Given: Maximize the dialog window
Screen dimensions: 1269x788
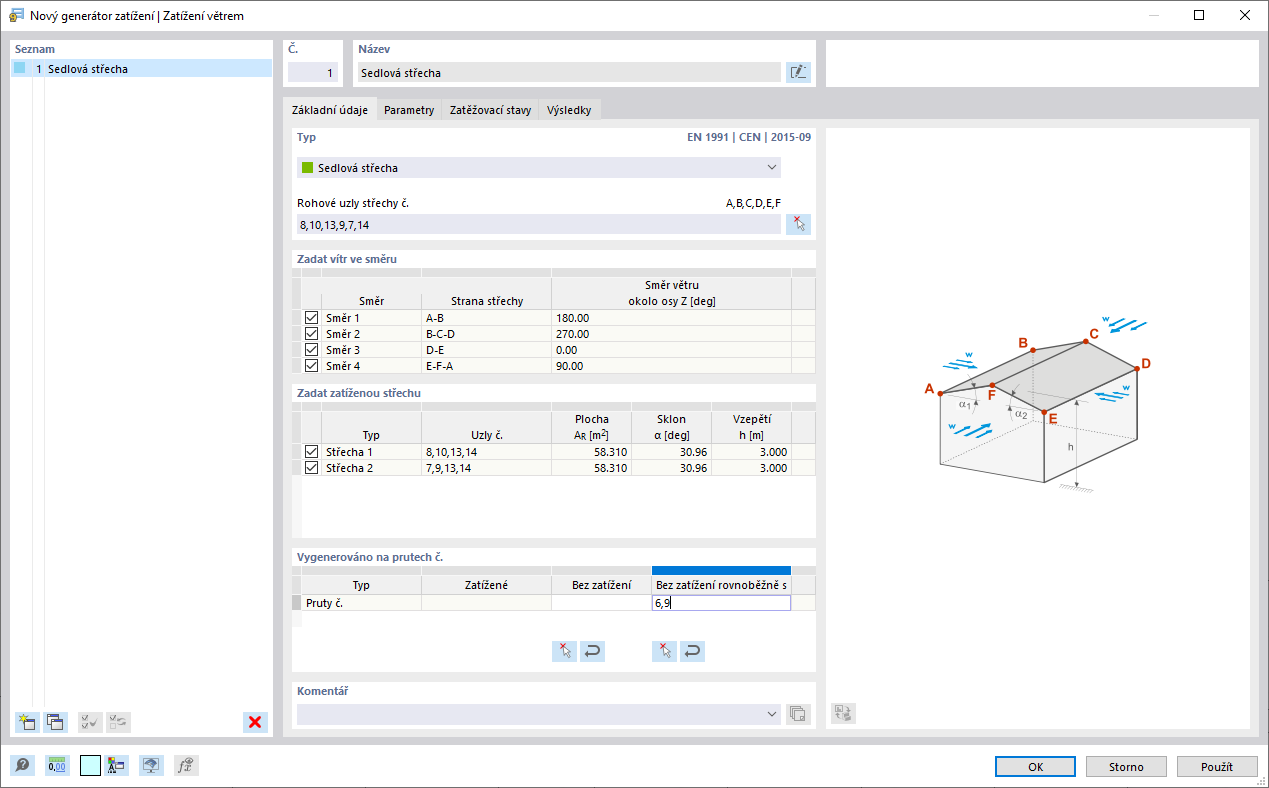Looking at the screenshot, I should coord(1199,15).
